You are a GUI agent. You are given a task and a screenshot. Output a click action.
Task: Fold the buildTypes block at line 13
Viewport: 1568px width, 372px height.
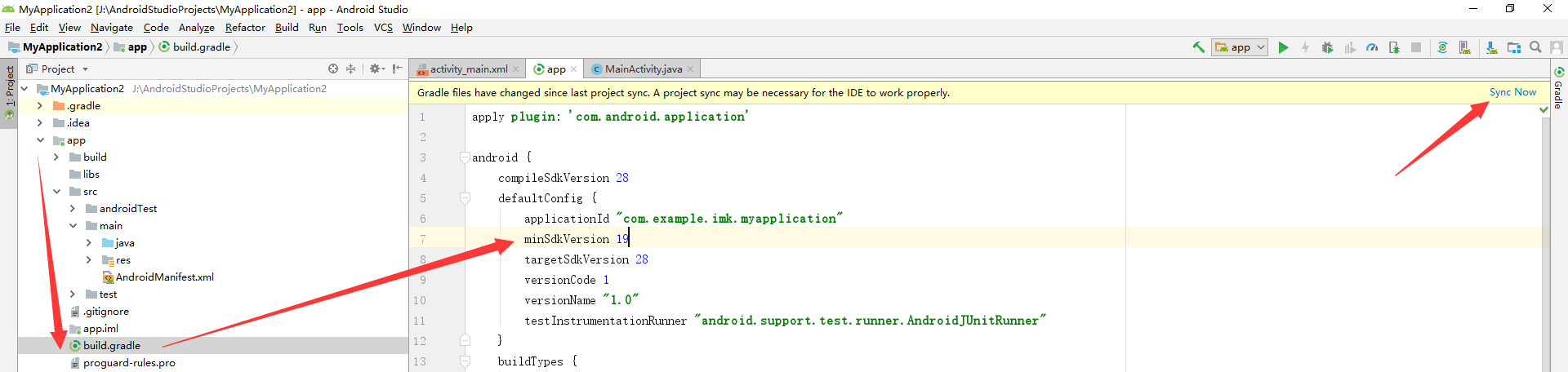(x=465, y=361)
